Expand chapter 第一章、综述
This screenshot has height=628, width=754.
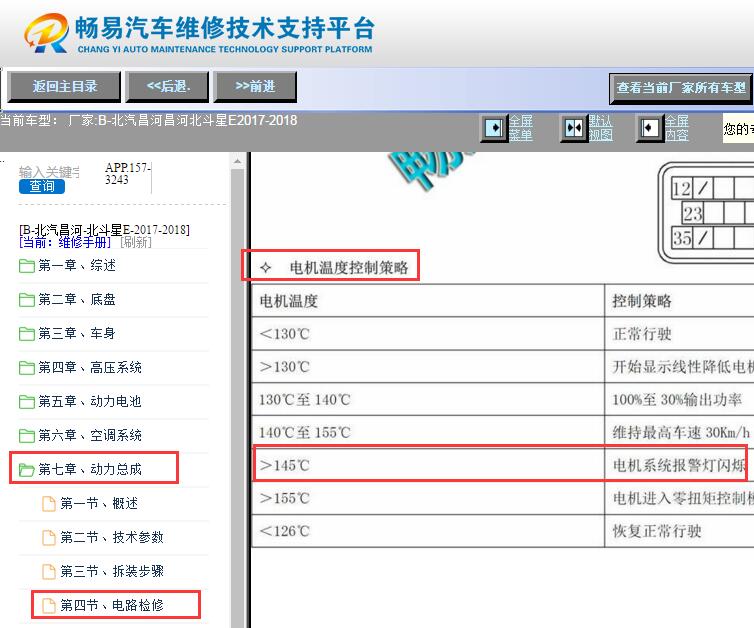pyautogui.click(x=77, y=265)
